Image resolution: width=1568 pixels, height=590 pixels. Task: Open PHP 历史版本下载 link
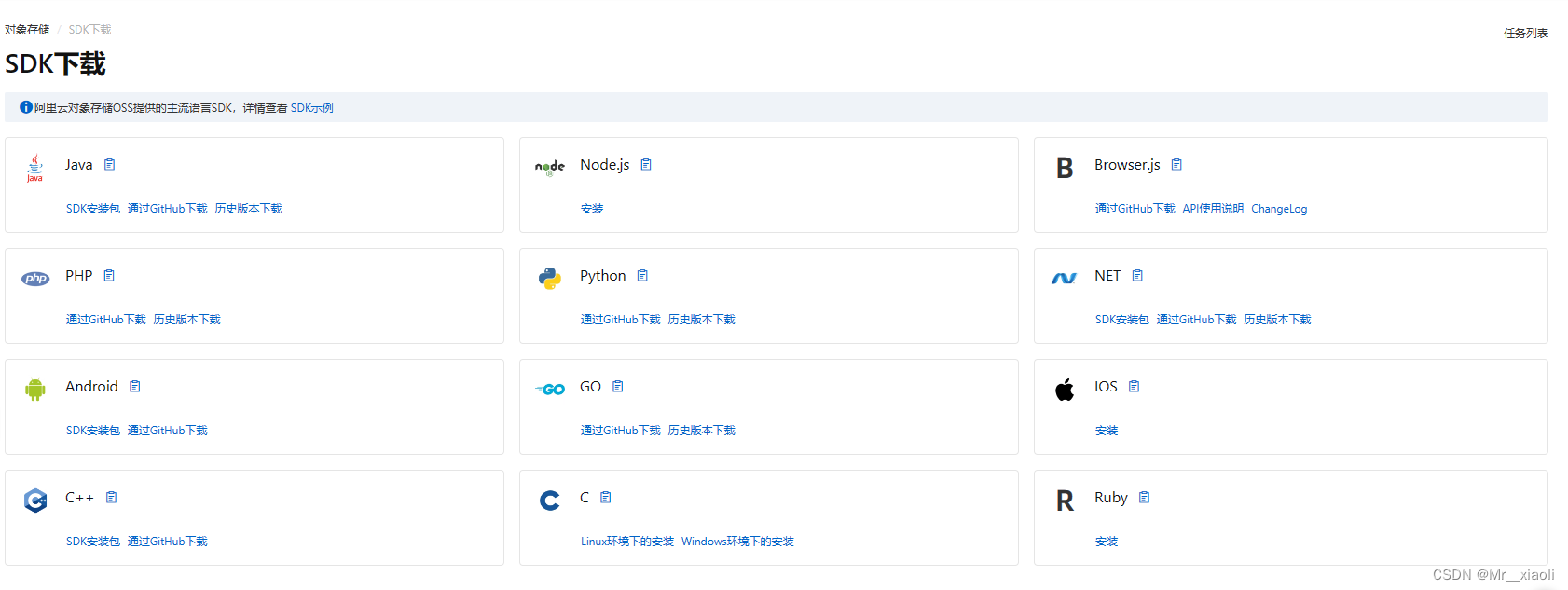click(x=187, y=320)
